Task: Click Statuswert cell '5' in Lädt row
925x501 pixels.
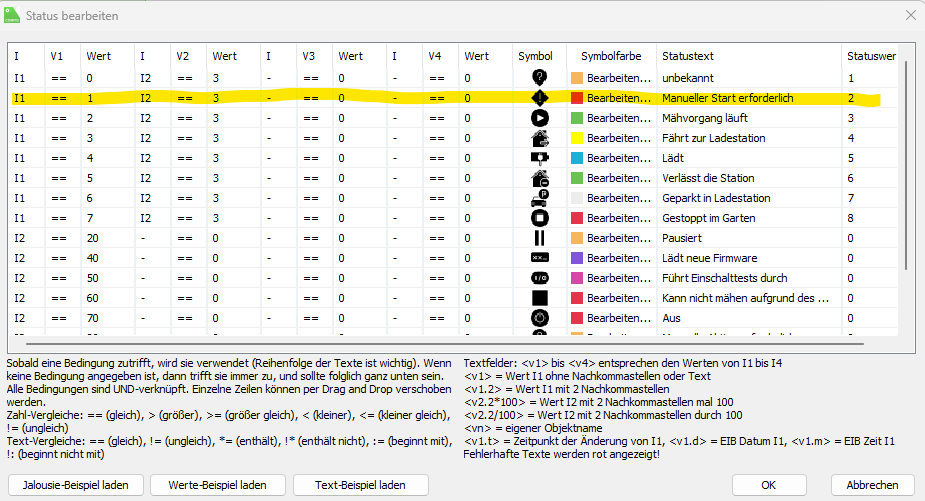Action: 851,158
